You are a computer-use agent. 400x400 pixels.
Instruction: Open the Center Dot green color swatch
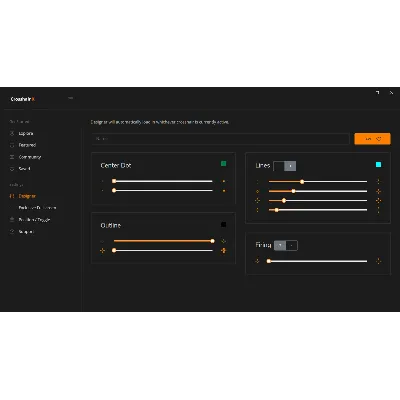pyautogui.click(x=224, y=163)
